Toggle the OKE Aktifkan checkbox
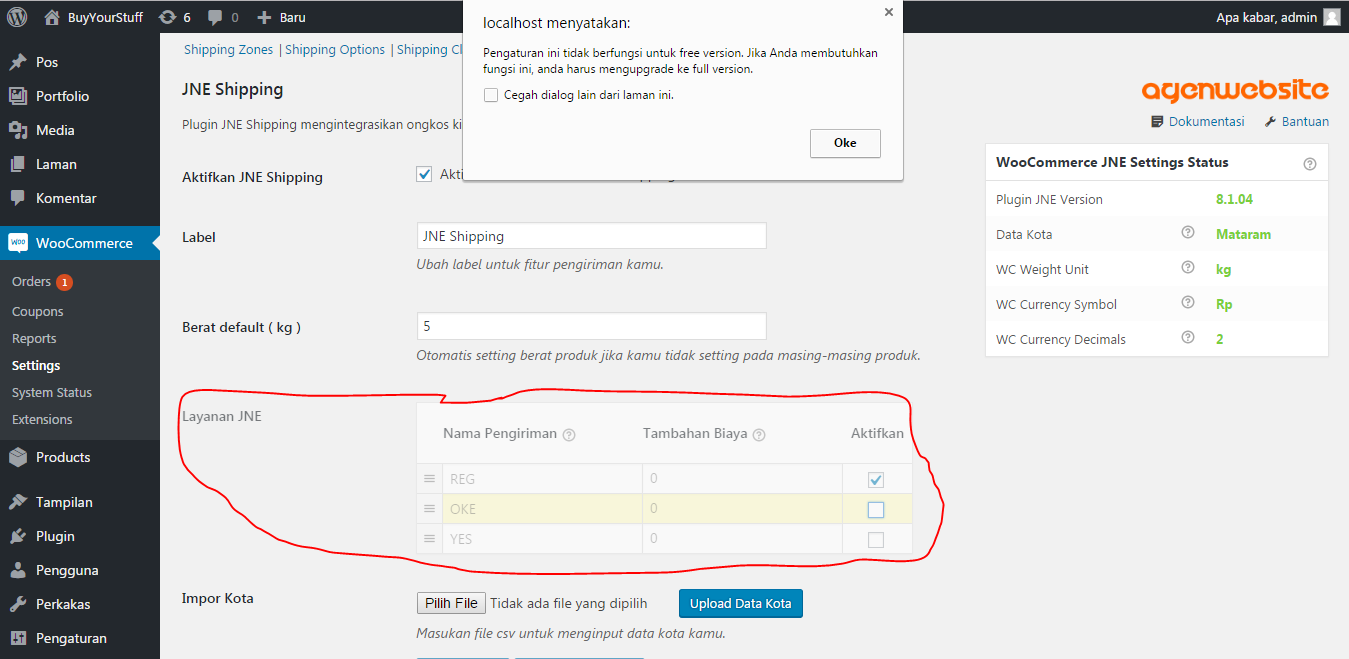The image size is (1349, 659). click(876, 510)
